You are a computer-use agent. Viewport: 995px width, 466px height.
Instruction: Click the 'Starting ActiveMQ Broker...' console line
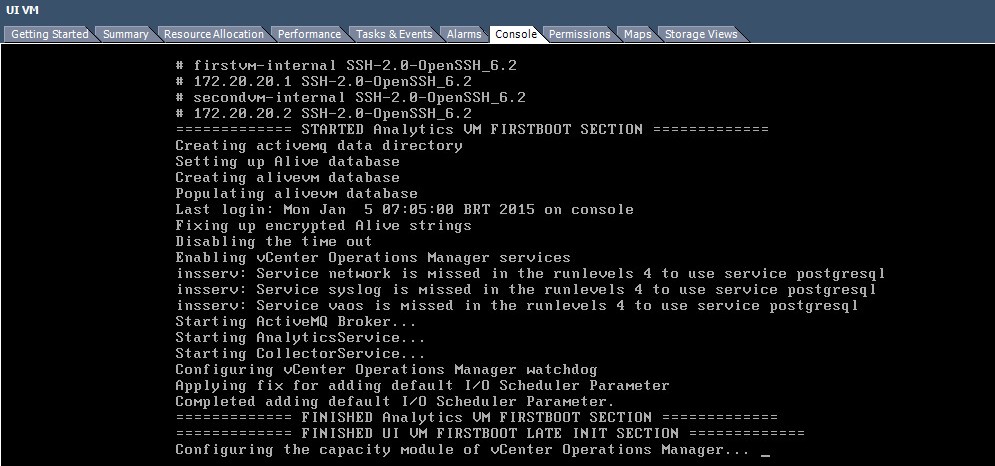296,321
